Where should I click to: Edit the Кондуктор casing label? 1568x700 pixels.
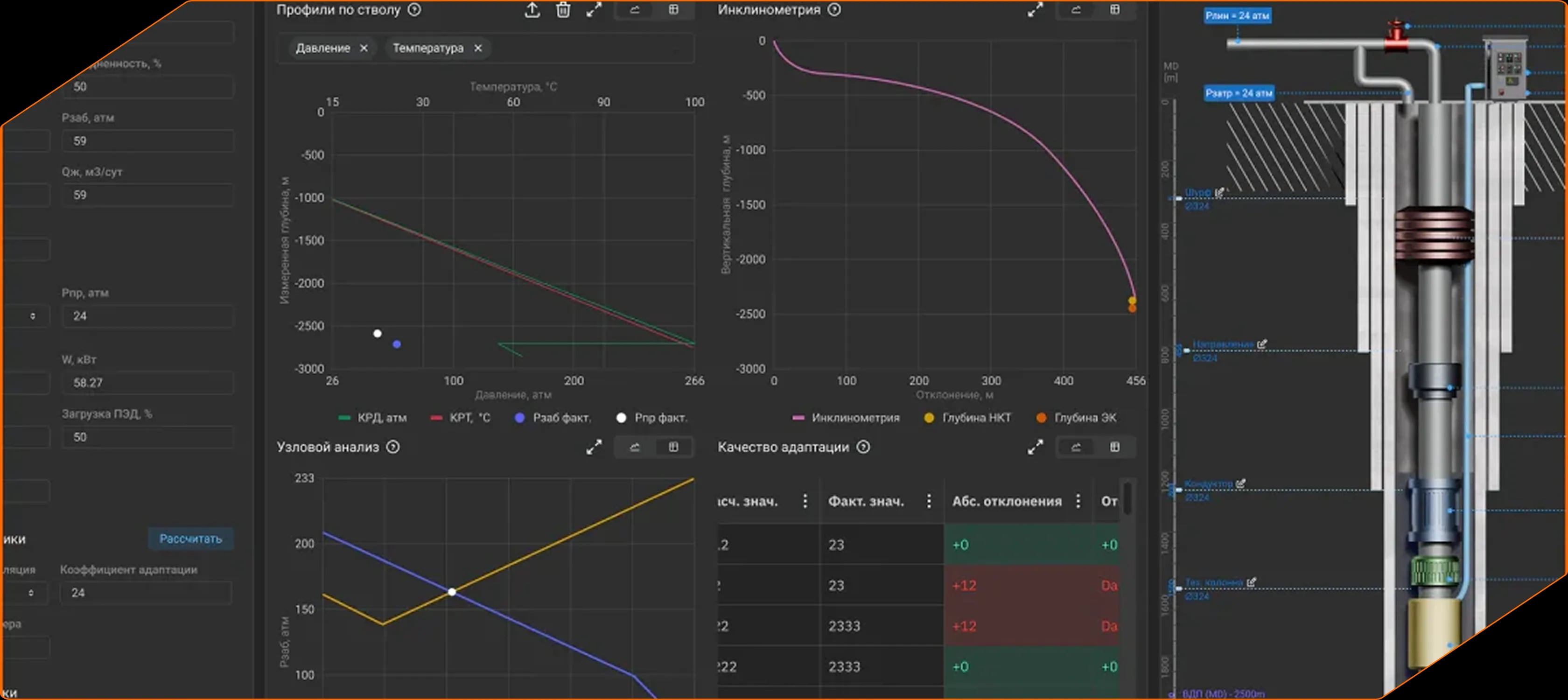[x=1240, y=483]
